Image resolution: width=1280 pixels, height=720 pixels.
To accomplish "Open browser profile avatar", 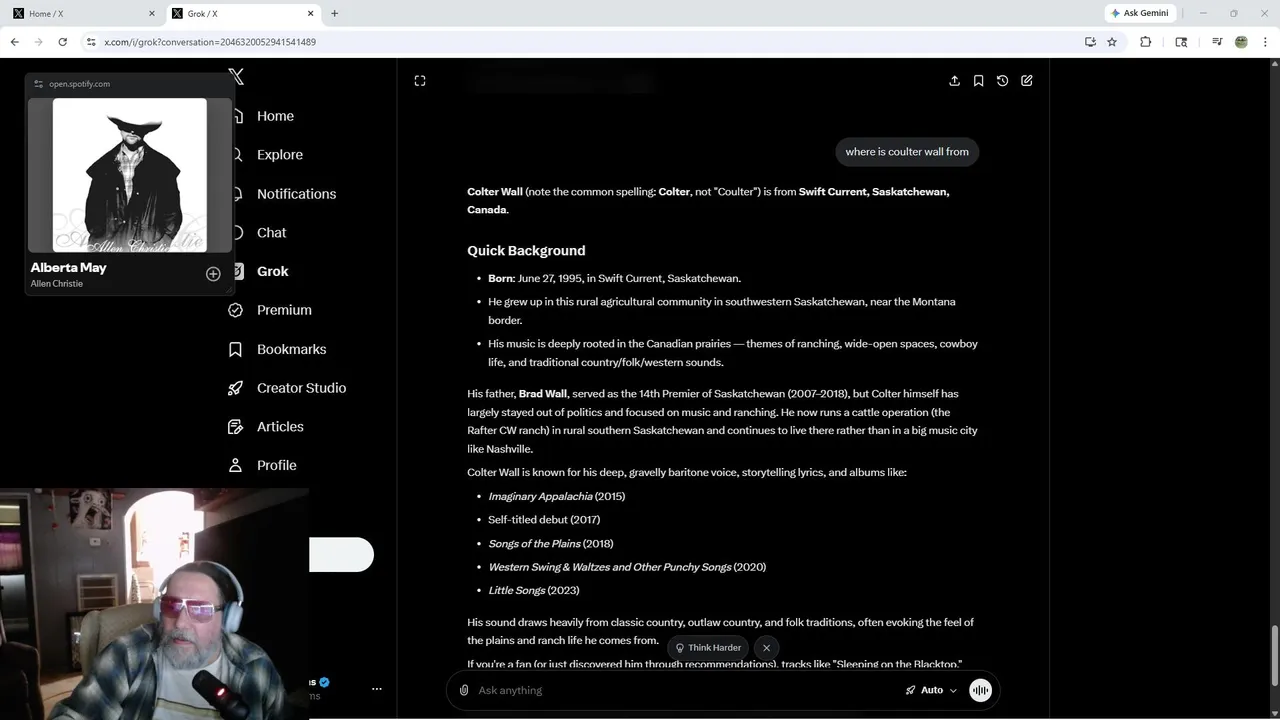I will pyautogui.click(x=1241, y=42).
